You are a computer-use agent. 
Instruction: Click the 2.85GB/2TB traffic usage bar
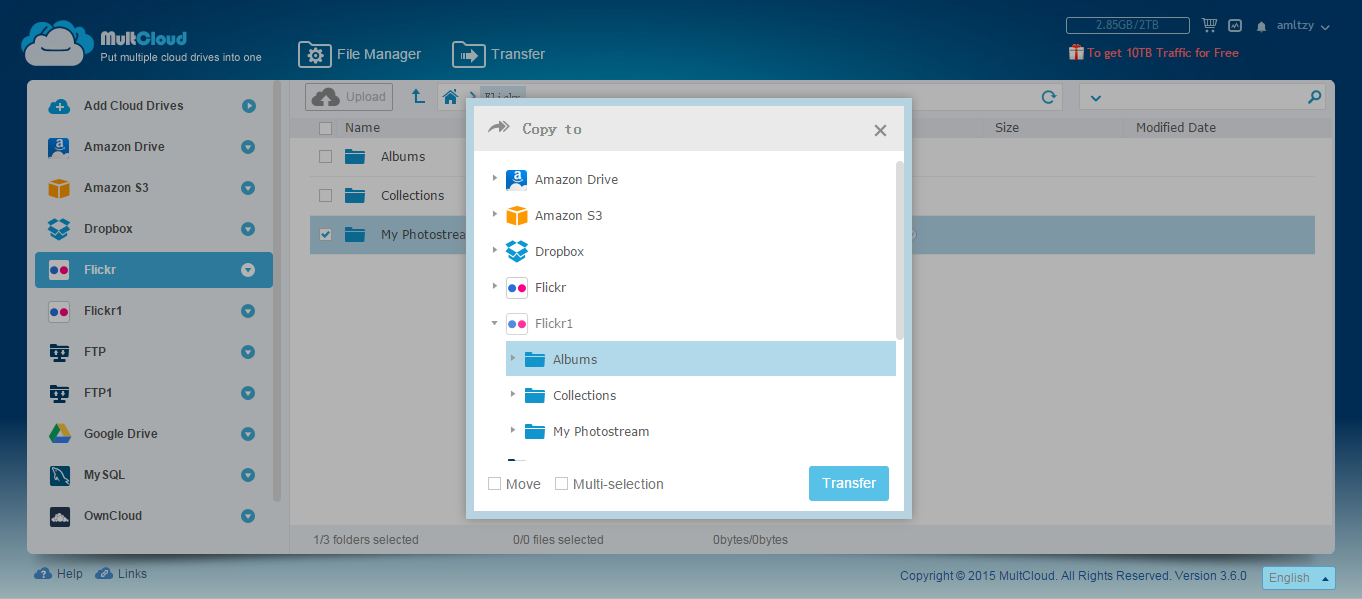click(x=1128, y=25)
